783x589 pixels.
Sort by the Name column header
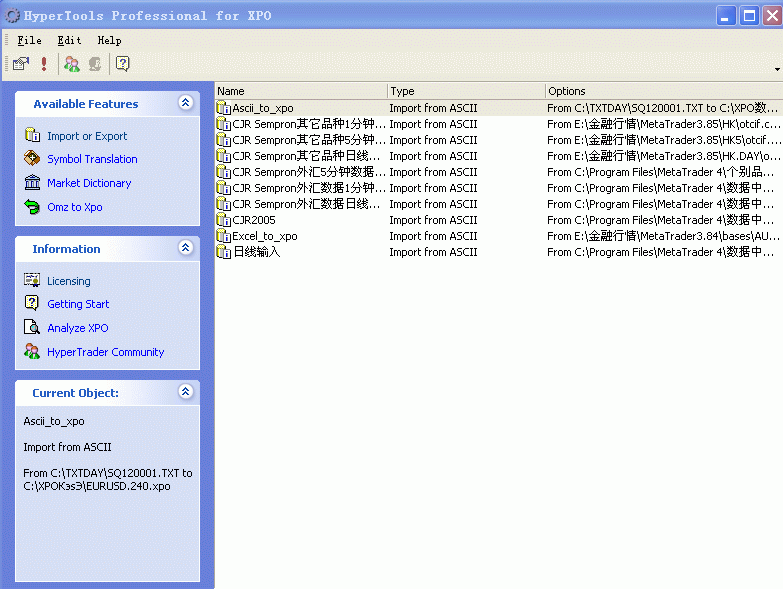tap(301, 91)
